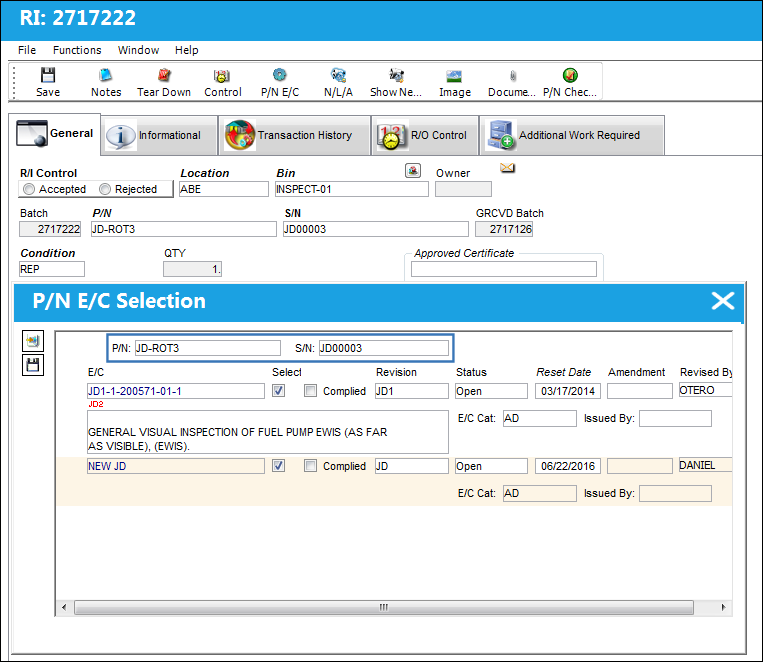
Task: Open the Notes toolbar icon
Action: [x=106, y=75]
